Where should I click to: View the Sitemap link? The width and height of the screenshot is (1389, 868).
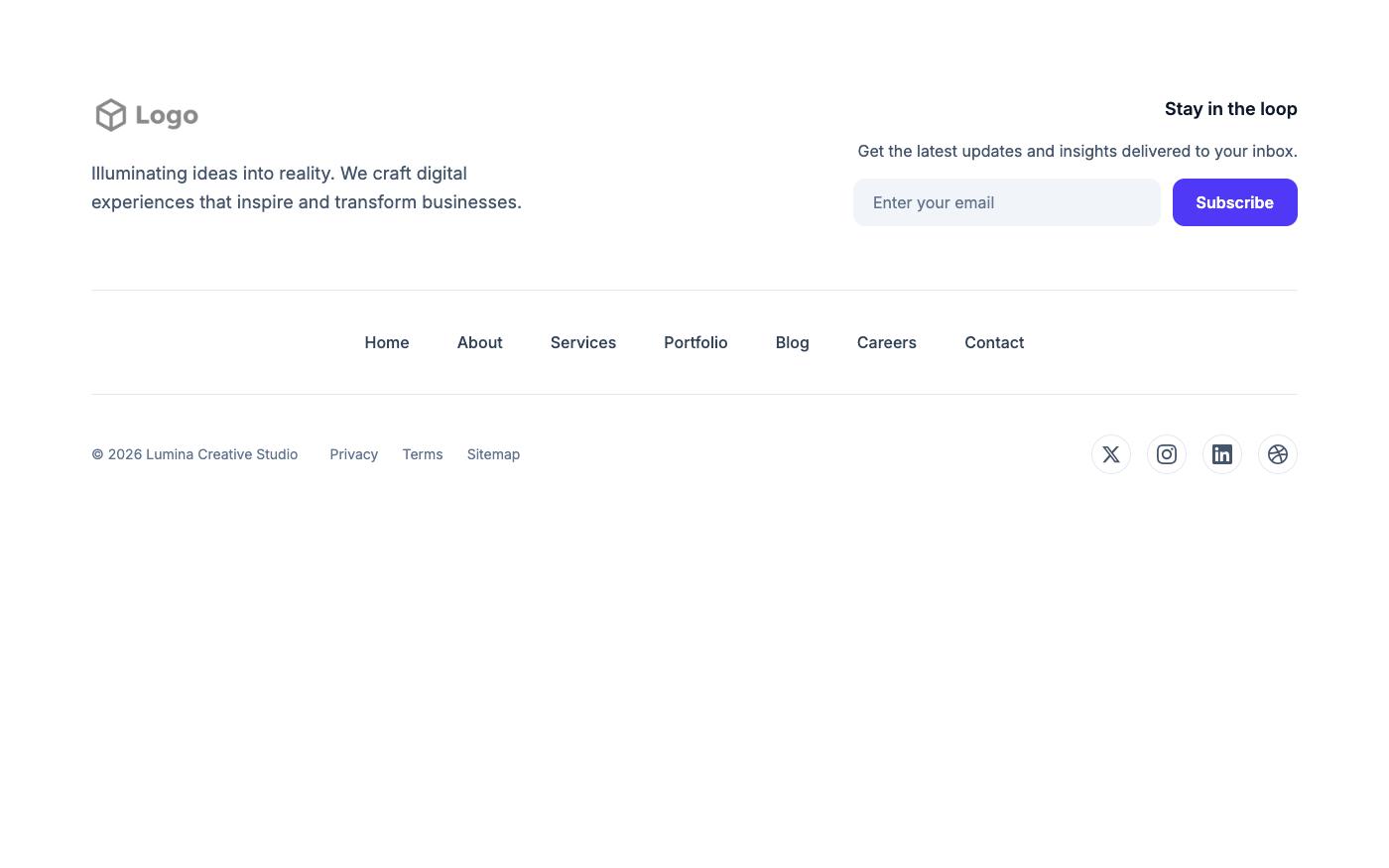point(494,454)
